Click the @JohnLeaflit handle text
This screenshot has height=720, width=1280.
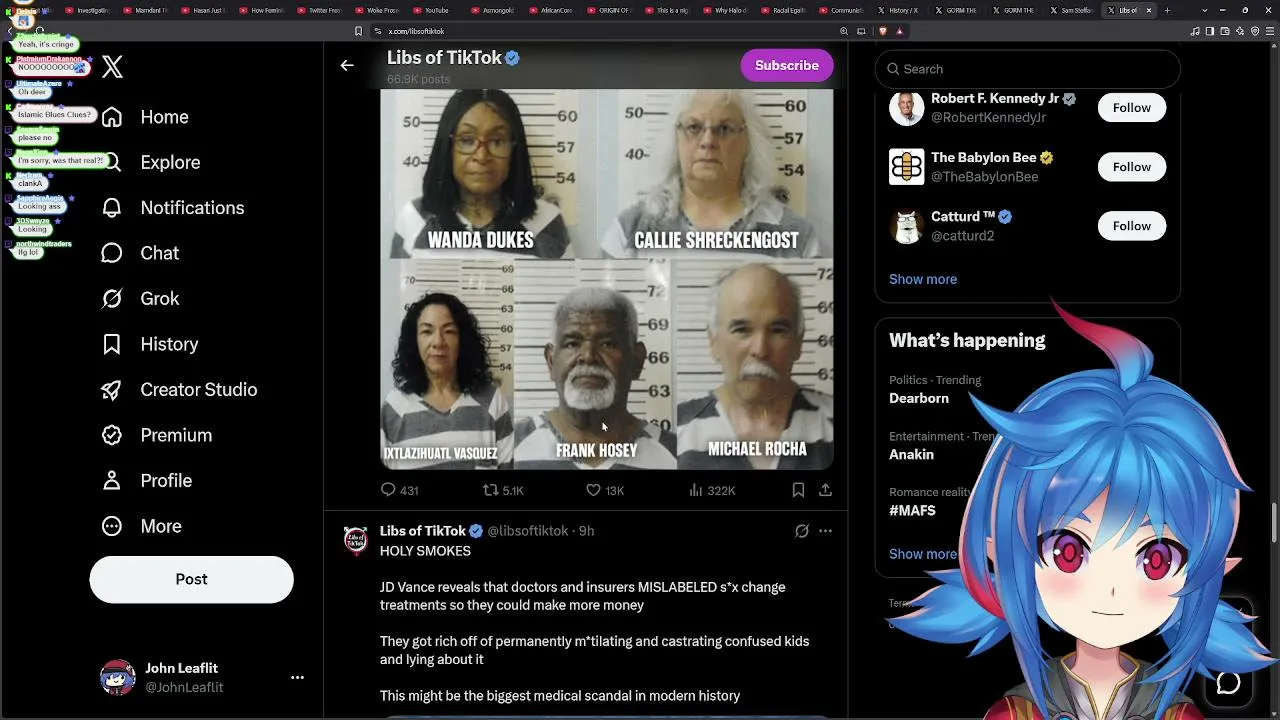pyautogui.click(x=184, y=688)
